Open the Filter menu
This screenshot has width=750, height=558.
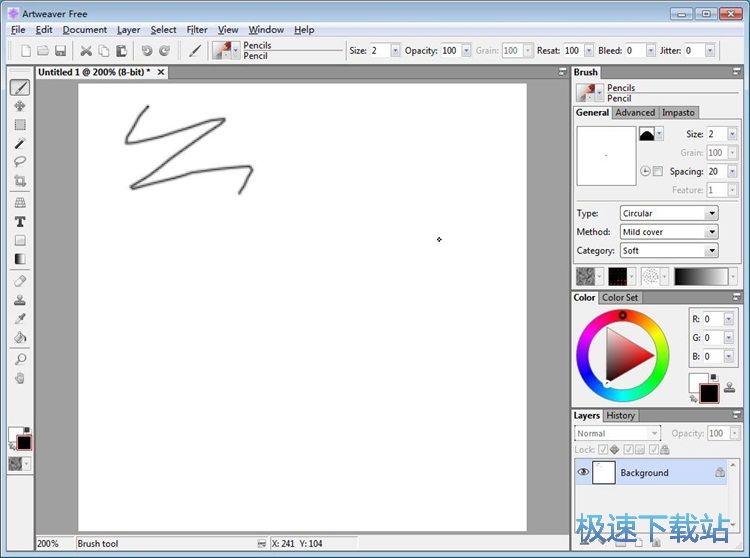coord(197,30)
